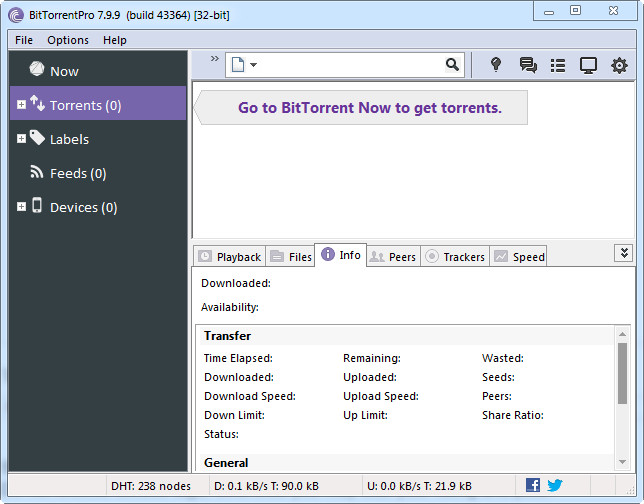Expand the Devices tree node

pos(21,207)
